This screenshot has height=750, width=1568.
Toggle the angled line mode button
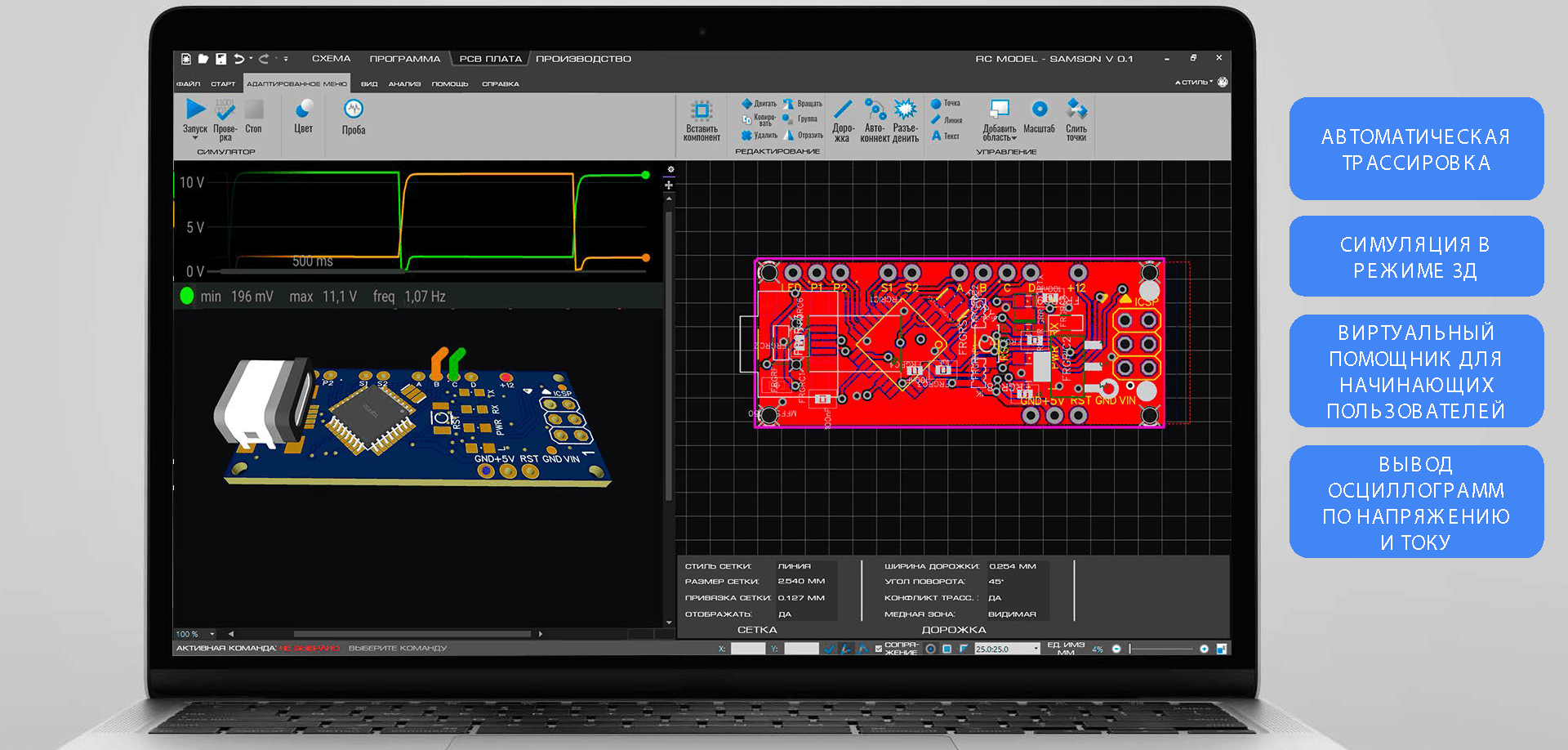[x=846, y=649]
